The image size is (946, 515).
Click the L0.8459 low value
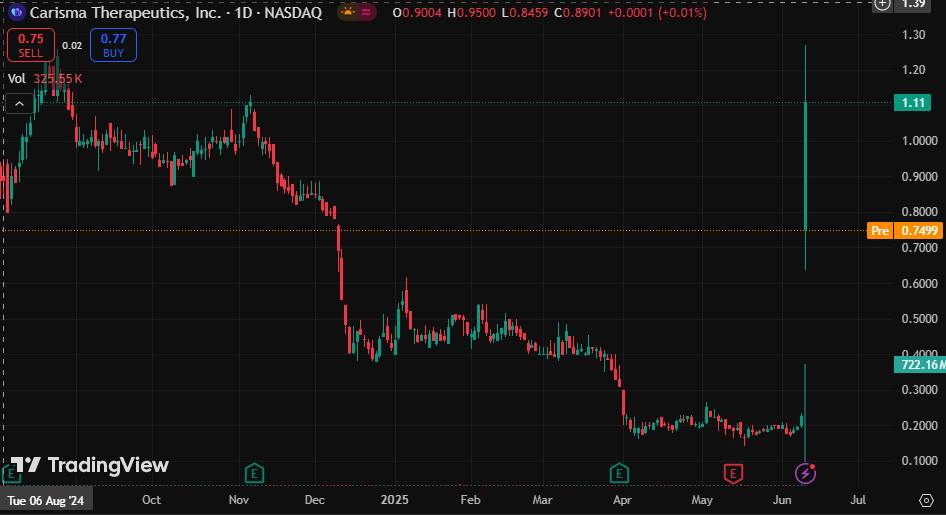(525, 13)
